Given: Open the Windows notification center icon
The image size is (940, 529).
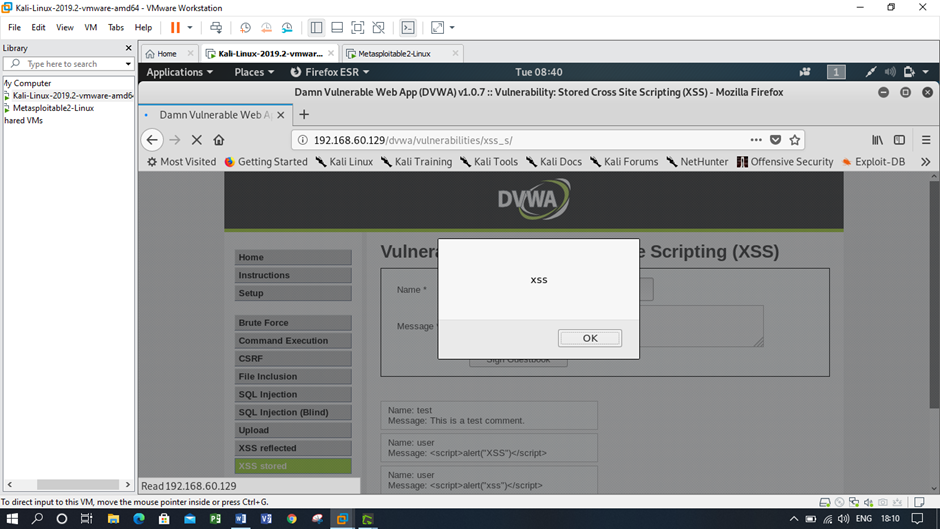Looking at the screenshot, I should click(917, 519).
